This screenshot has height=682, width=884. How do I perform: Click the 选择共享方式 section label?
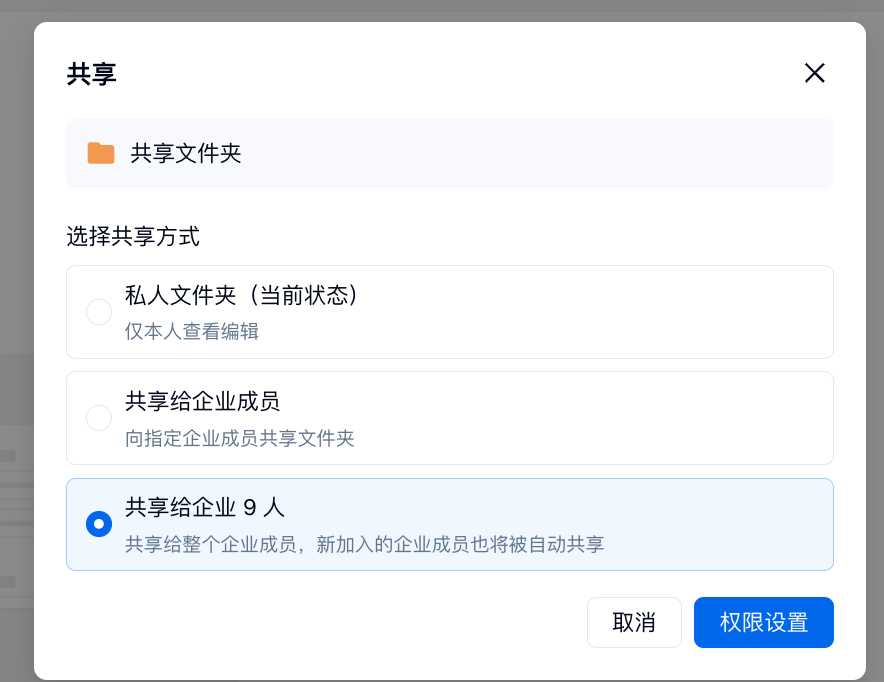coord(133,237)
